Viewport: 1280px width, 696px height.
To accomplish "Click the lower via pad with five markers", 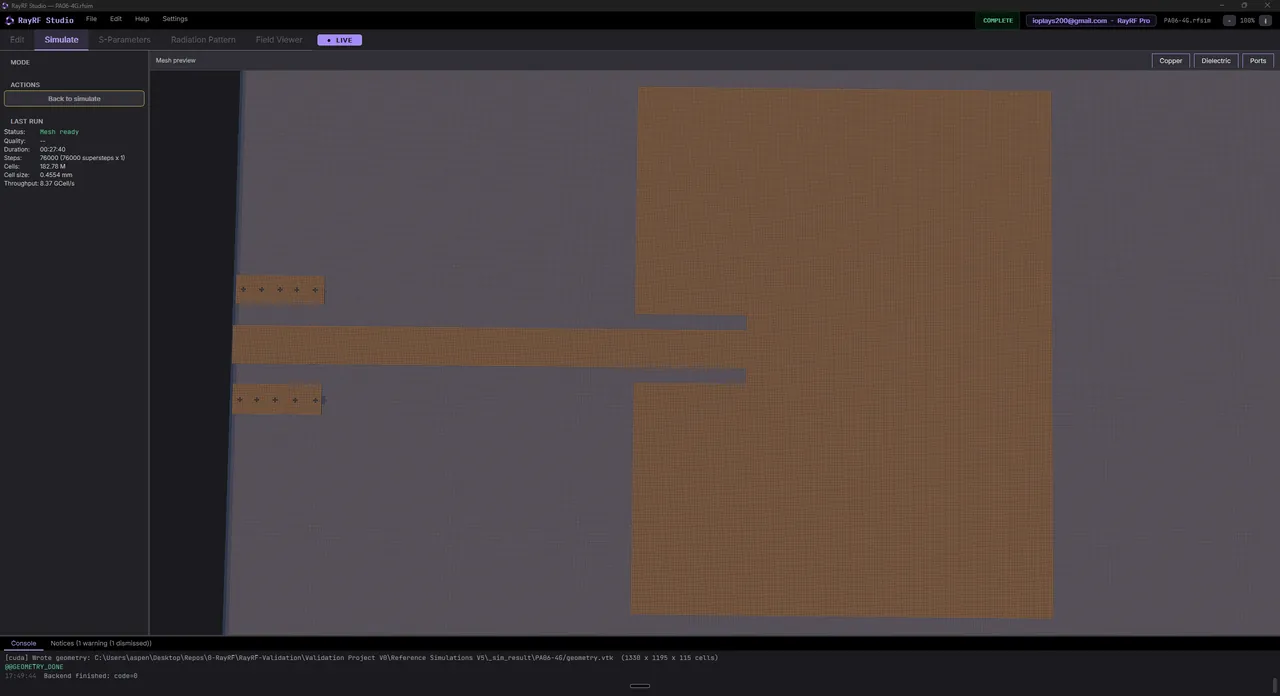I will pyautogui.click(x=277, y=400).
